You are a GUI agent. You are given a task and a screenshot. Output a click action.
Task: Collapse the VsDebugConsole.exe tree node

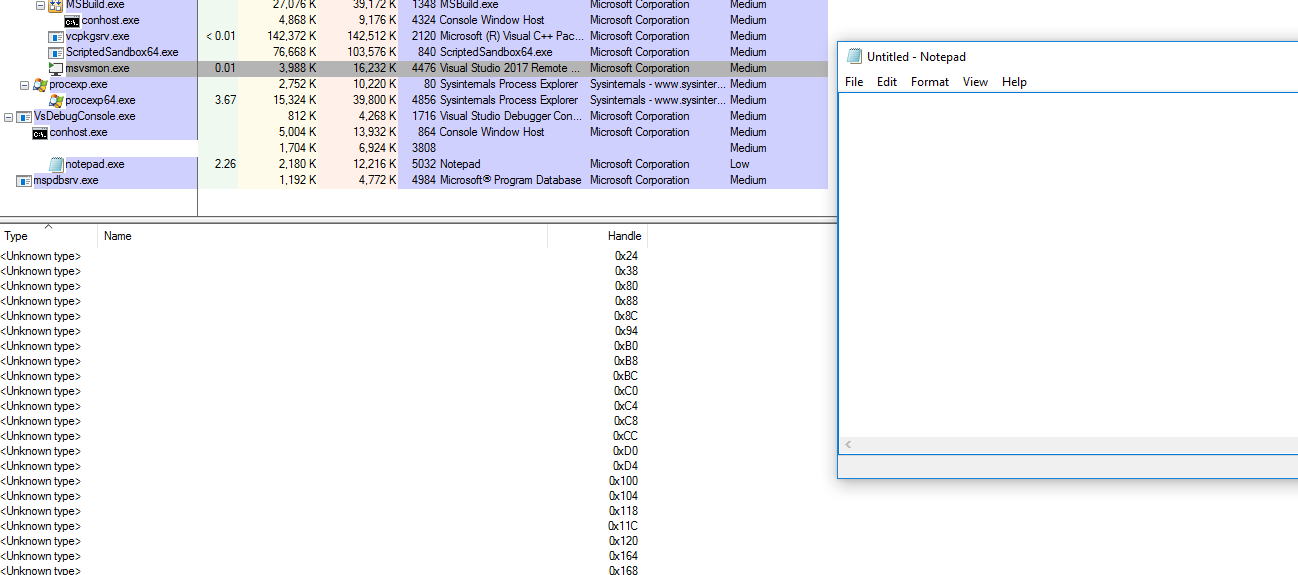click(x=9, y=117)
